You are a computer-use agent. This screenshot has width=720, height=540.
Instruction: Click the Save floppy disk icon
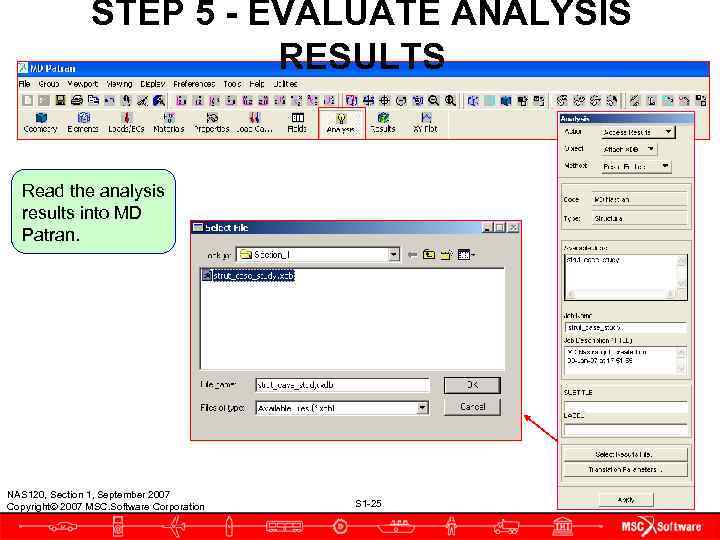pyautogui.click(x=60, y=101)
